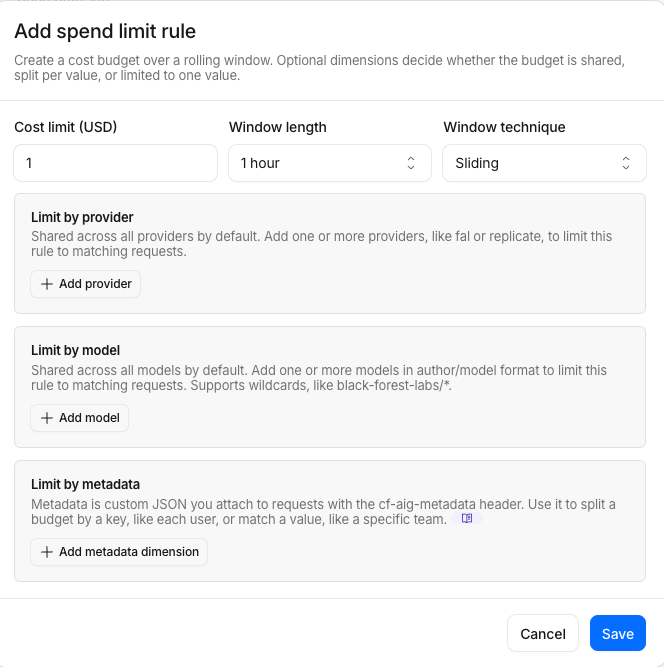664x667 pixels.
Task: Click the Window length label
Action: [278, 127]
